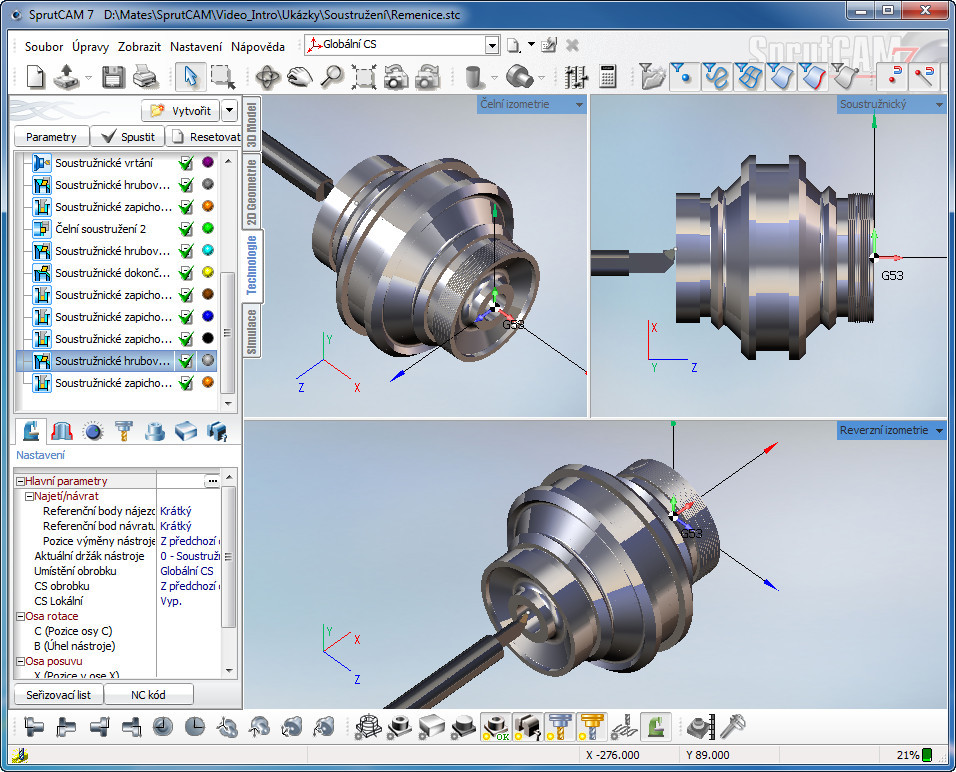Switch to the 3D Model tab
Screen dimensions: 956x772
pyautogui.click(x=251, y=123)
